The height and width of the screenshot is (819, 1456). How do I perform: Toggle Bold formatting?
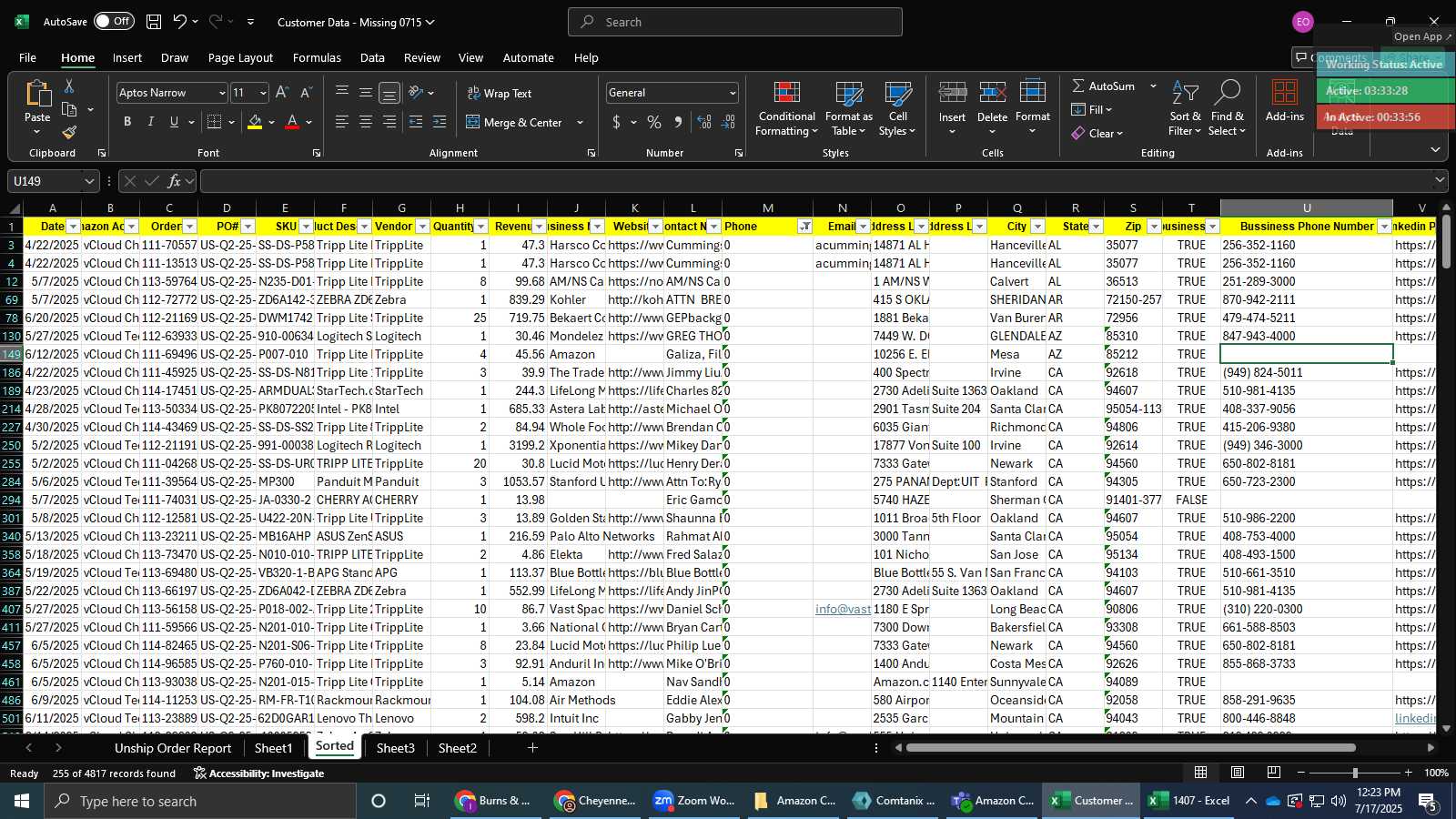click(x=127, y=122)
